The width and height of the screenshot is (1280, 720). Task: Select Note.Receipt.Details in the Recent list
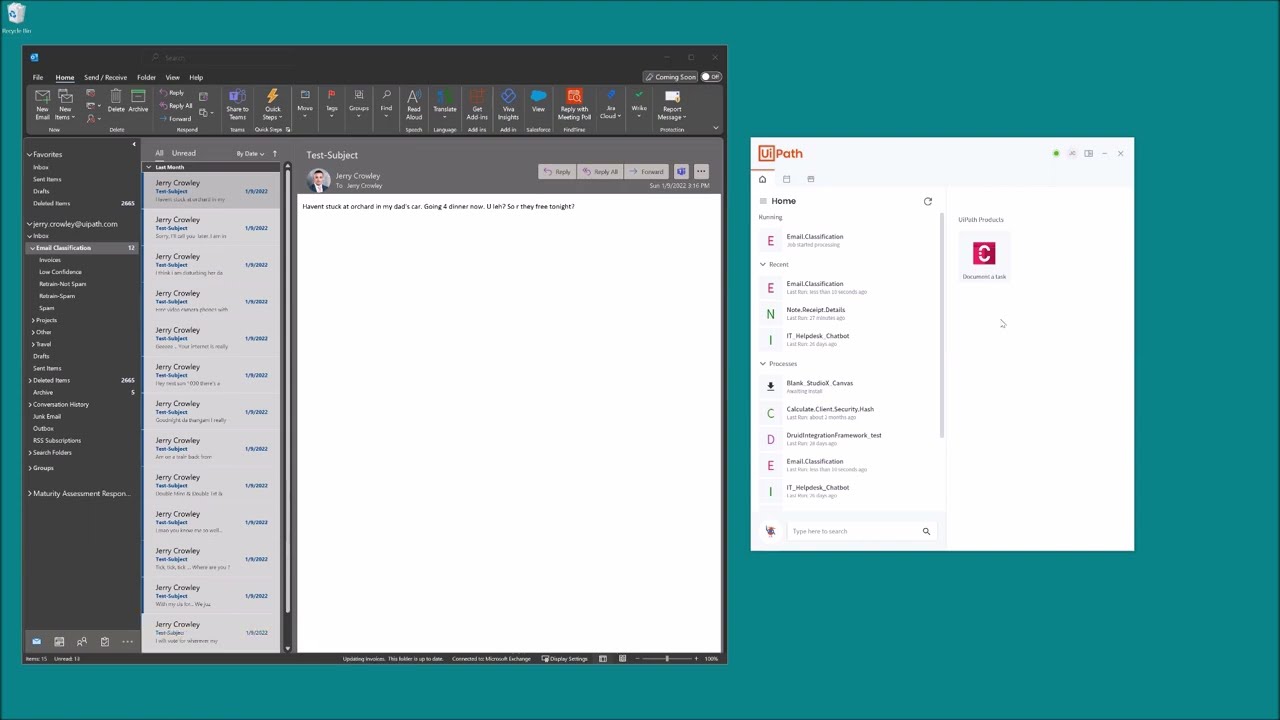coord(848,313)
